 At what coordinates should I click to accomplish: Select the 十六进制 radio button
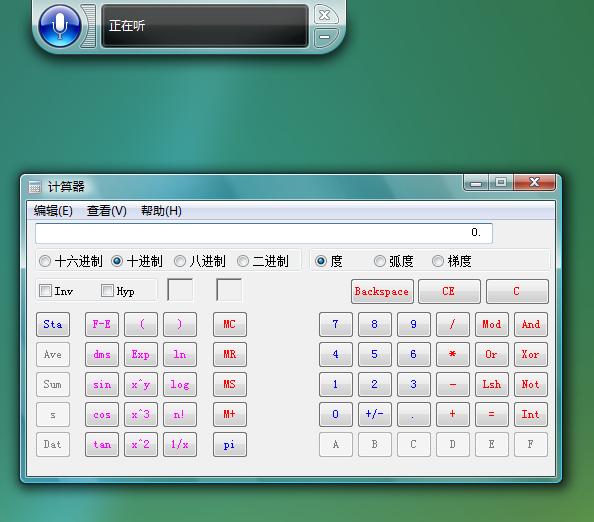coord(45,261)
